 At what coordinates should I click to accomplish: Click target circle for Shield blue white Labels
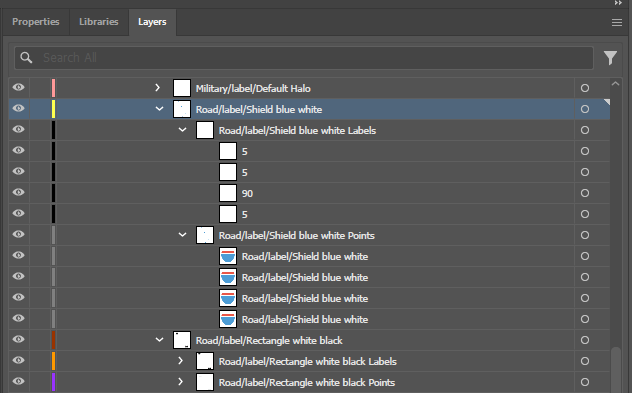click(585, 130)
